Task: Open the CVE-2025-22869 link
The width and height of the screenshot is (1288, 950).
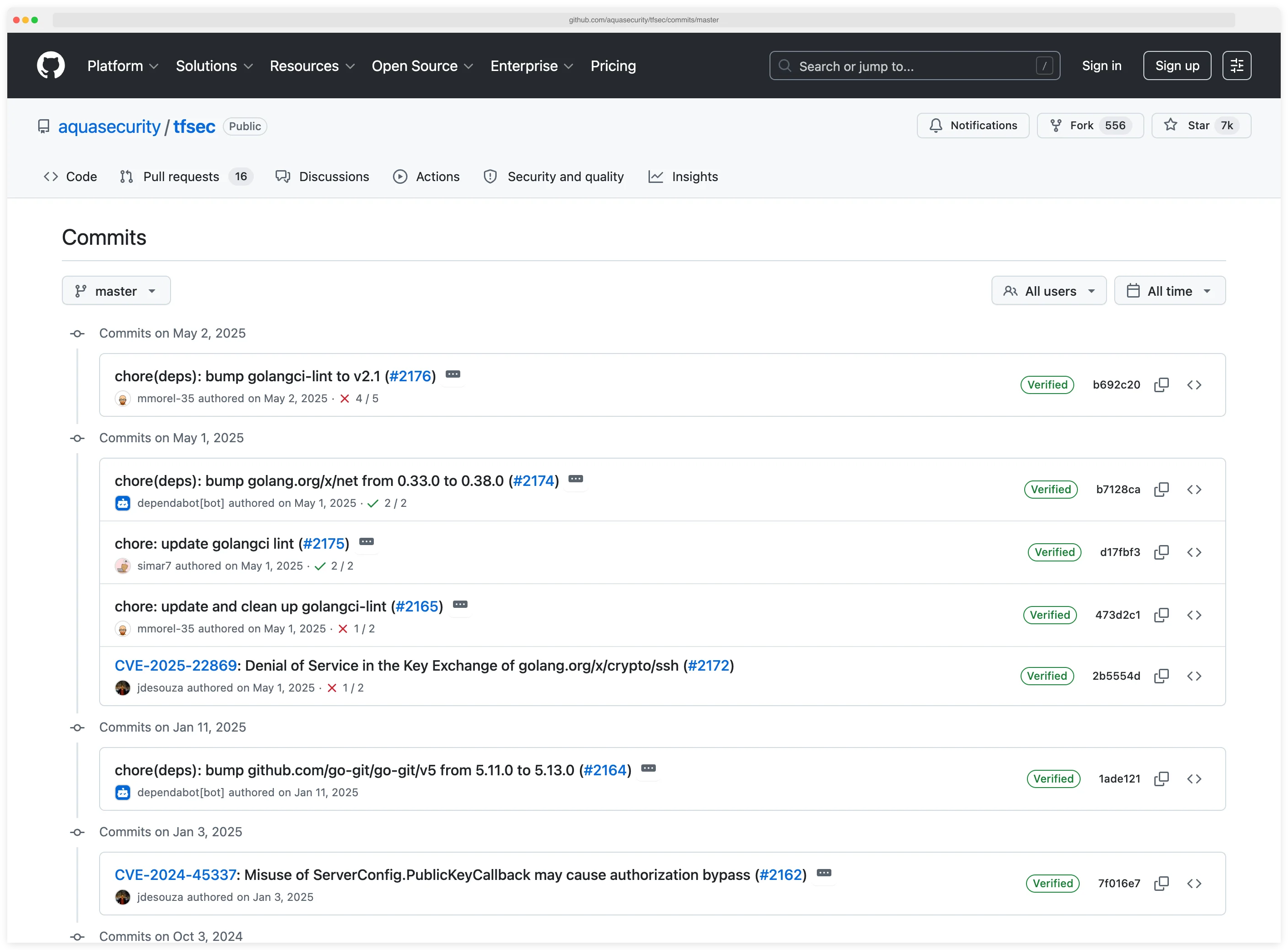Action: (x=175, y=665)
